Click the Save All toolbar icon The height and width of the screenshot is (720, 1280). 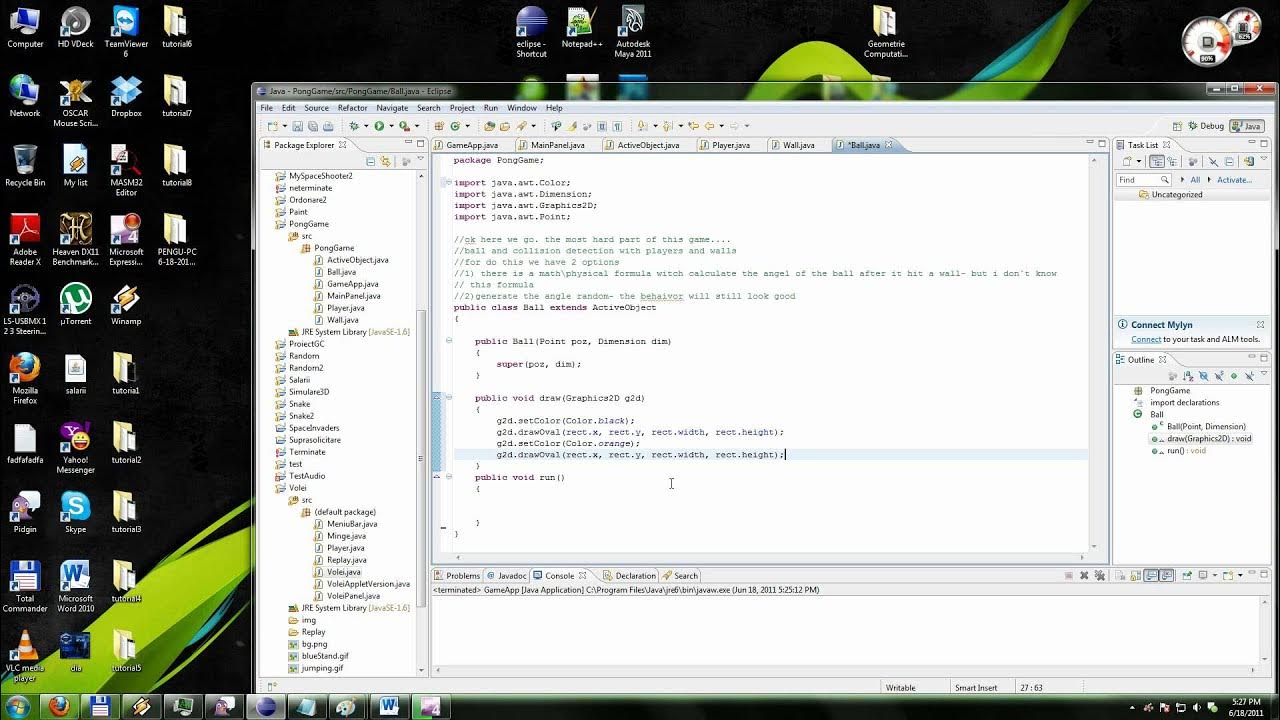pyautogui.click(x=313, y=126)
